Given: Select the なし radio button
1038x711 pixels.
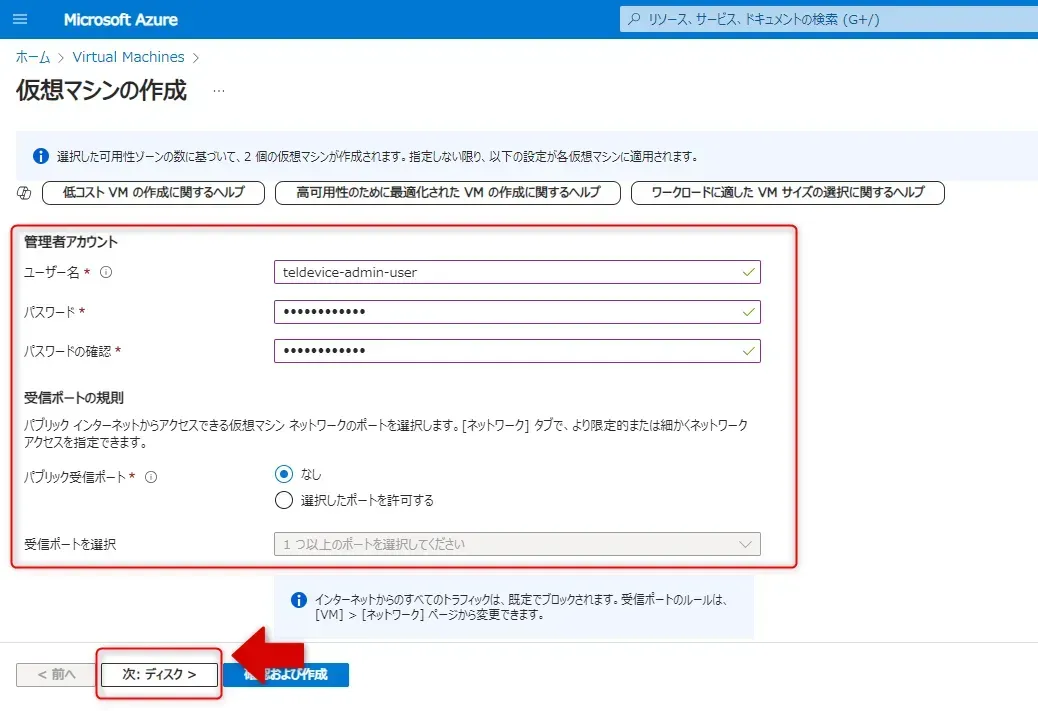Looking at the screenshot, I should 284,474.
